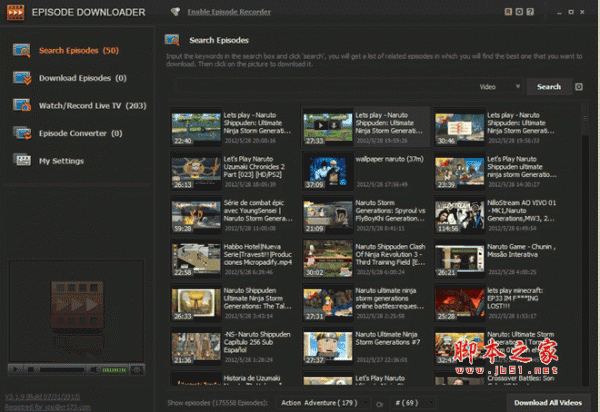
Task: Click the help question mark icon
Action: (530, 12)
